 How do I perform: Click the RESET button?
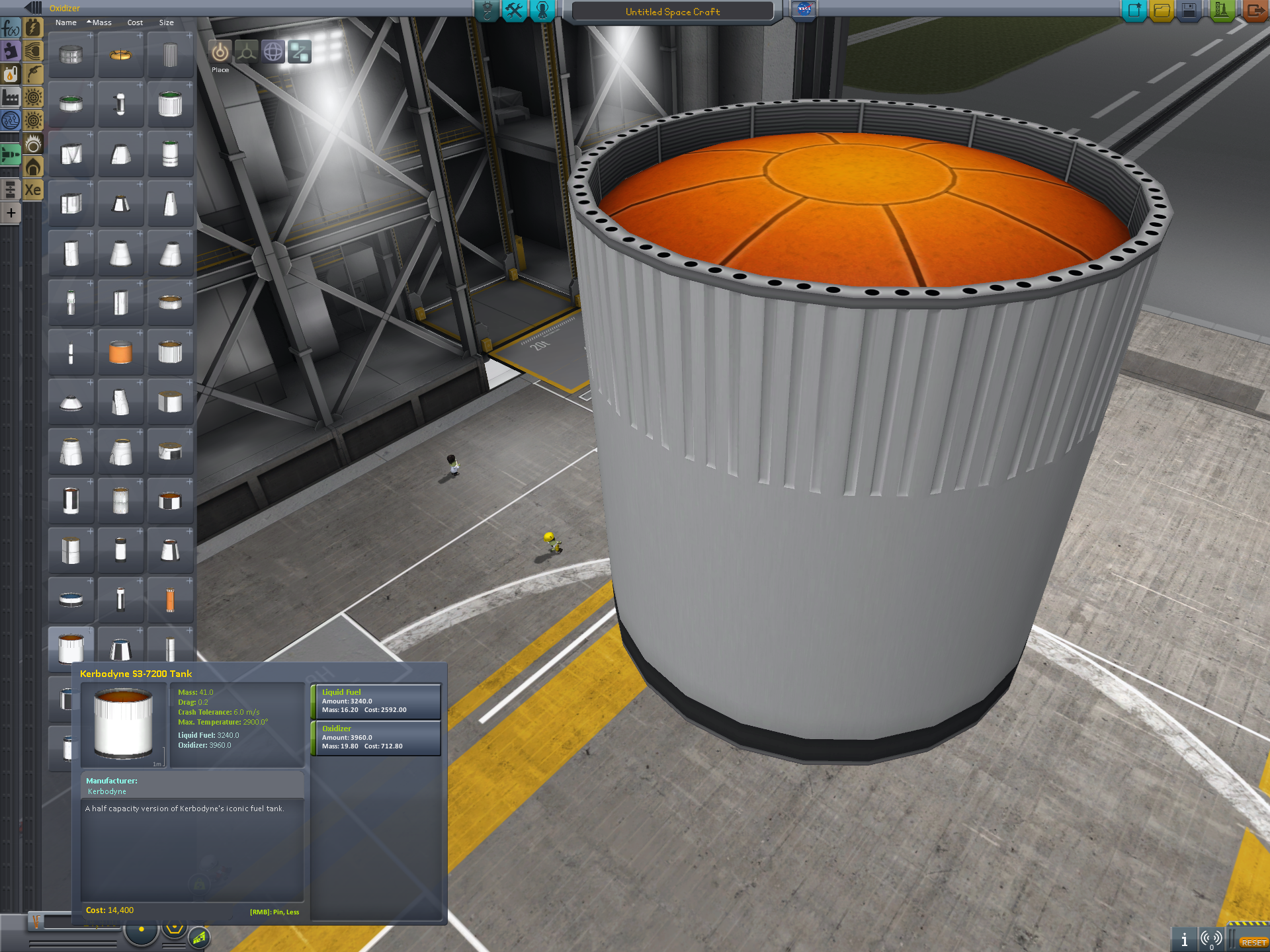pyautogui.click(x=1253, y=943)
